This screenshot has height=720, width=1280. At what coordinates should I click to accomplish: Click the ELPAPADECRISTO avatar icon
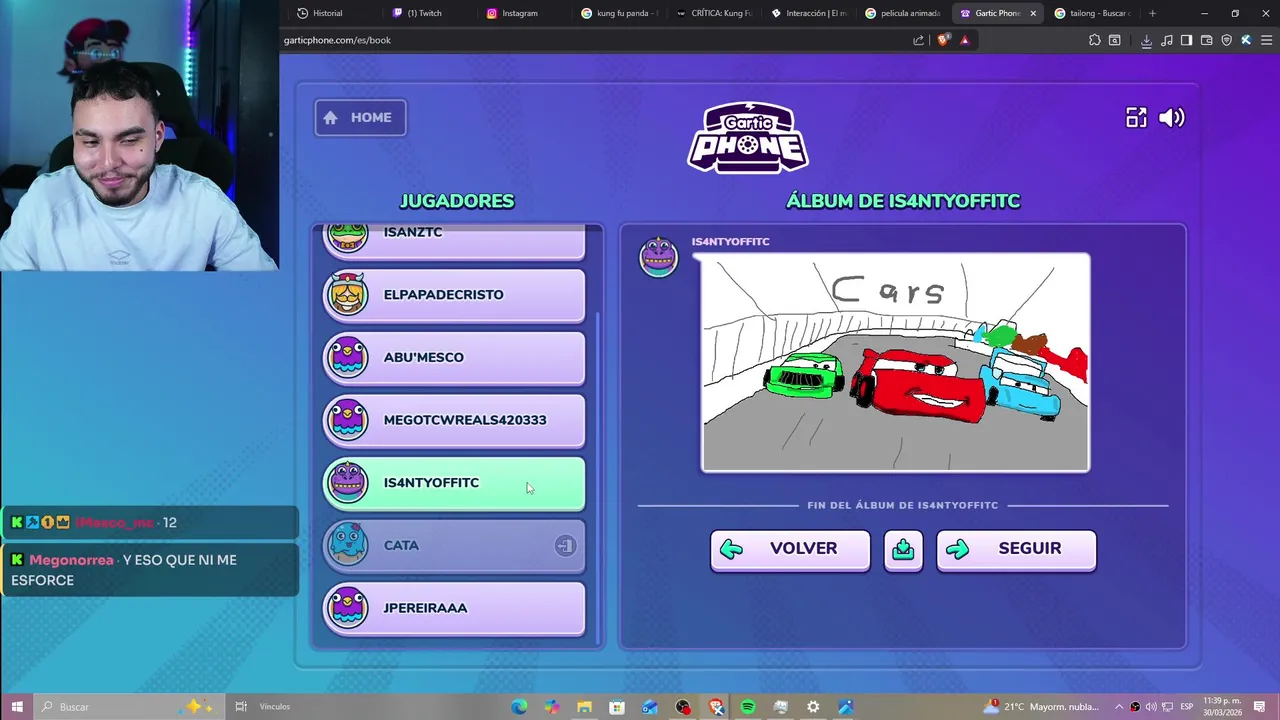348,294
